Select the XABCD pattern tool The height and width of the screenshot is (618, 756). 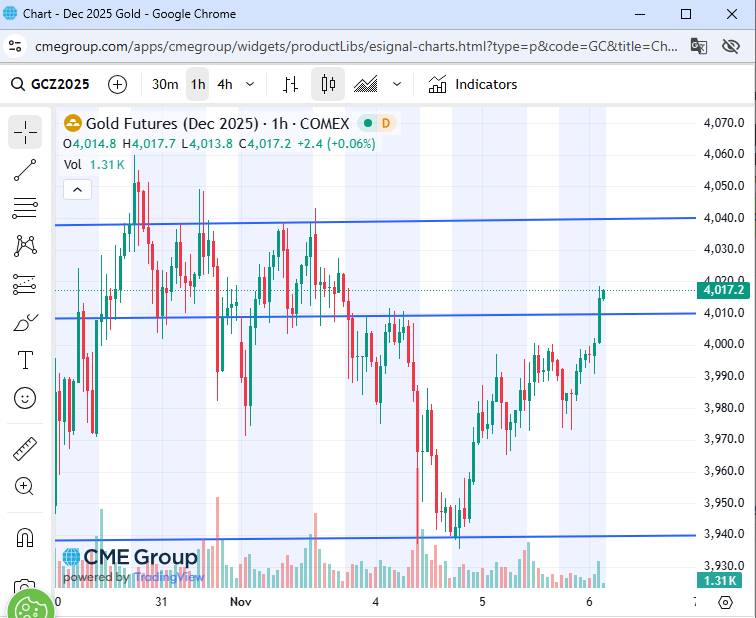pos(25,246)
